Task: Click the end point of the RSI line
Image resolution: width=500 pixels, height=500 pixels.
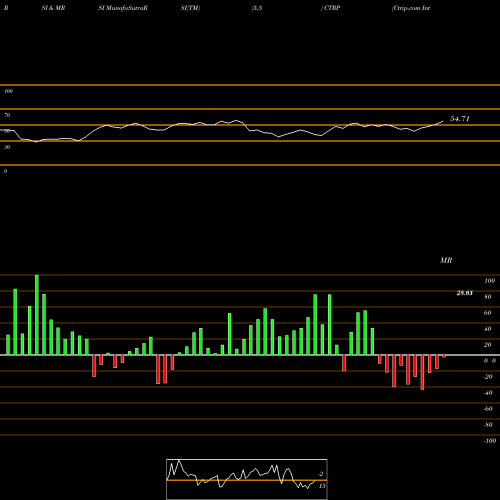Action: pos(443,121)
